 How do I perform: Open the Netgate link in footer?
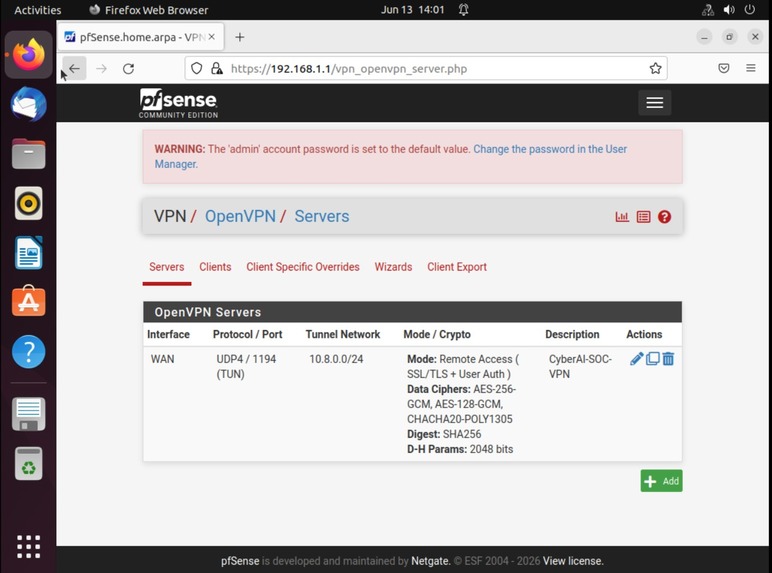pos(430,561)
